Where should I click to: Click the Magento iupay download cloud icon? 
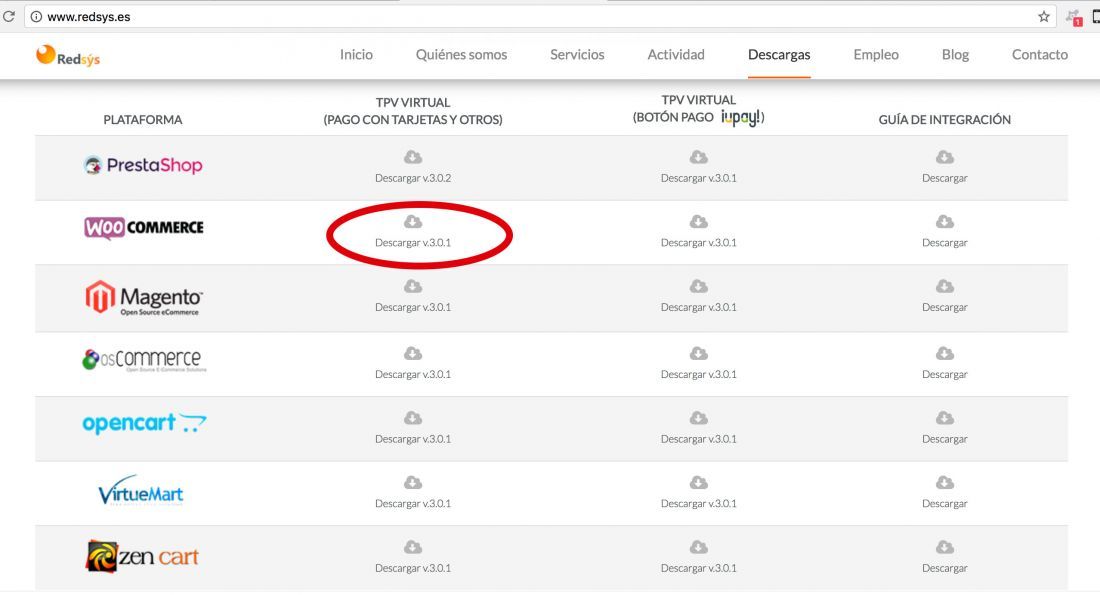point(699,286)
